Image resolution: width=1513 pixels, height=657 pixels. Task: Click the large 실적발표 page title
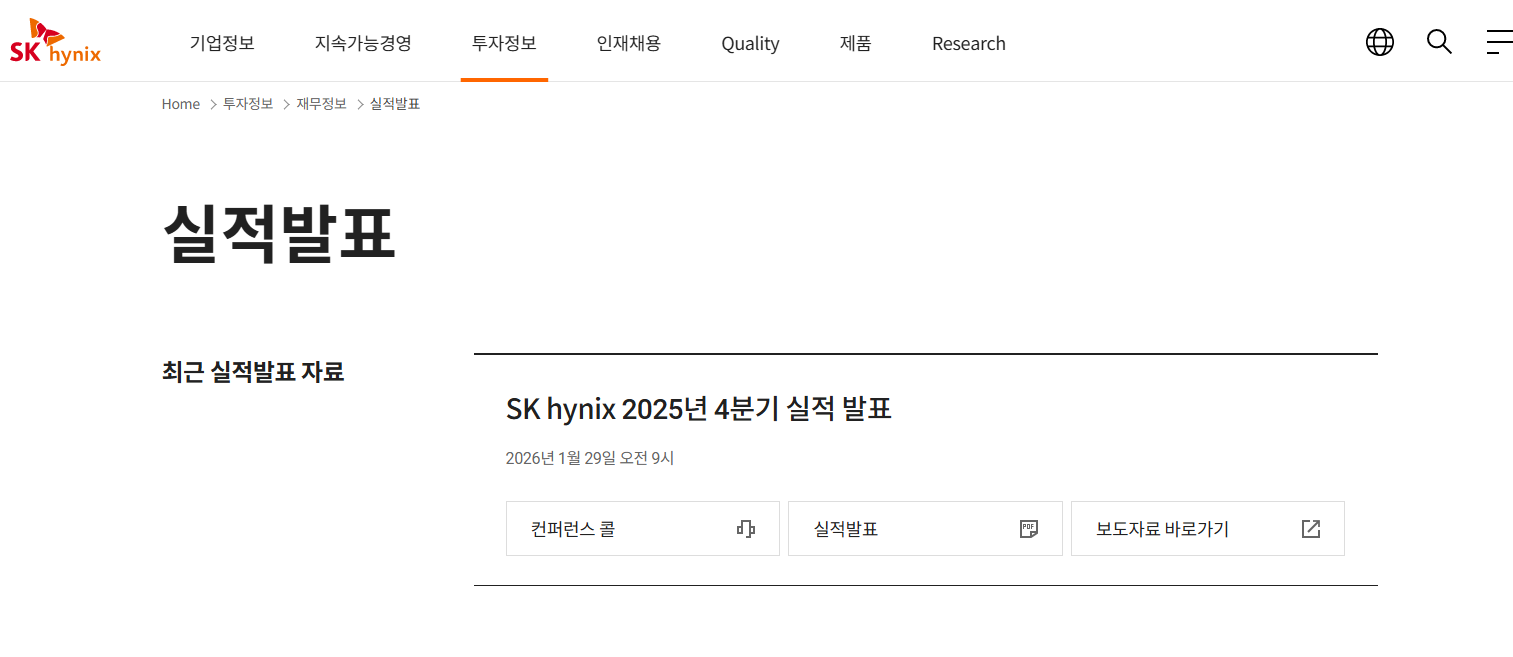[279, 234]
